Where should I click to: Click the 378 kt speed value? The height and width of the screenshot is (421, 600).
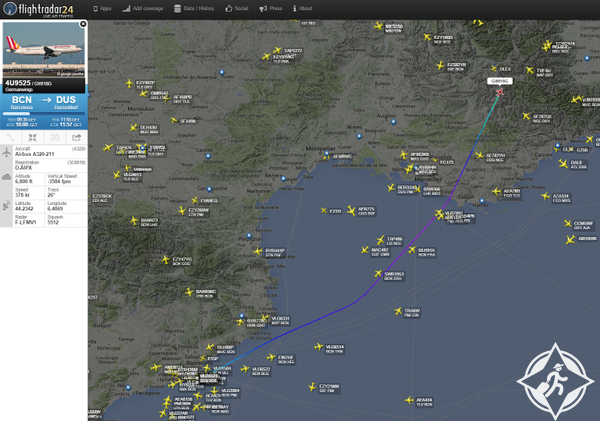22,195
